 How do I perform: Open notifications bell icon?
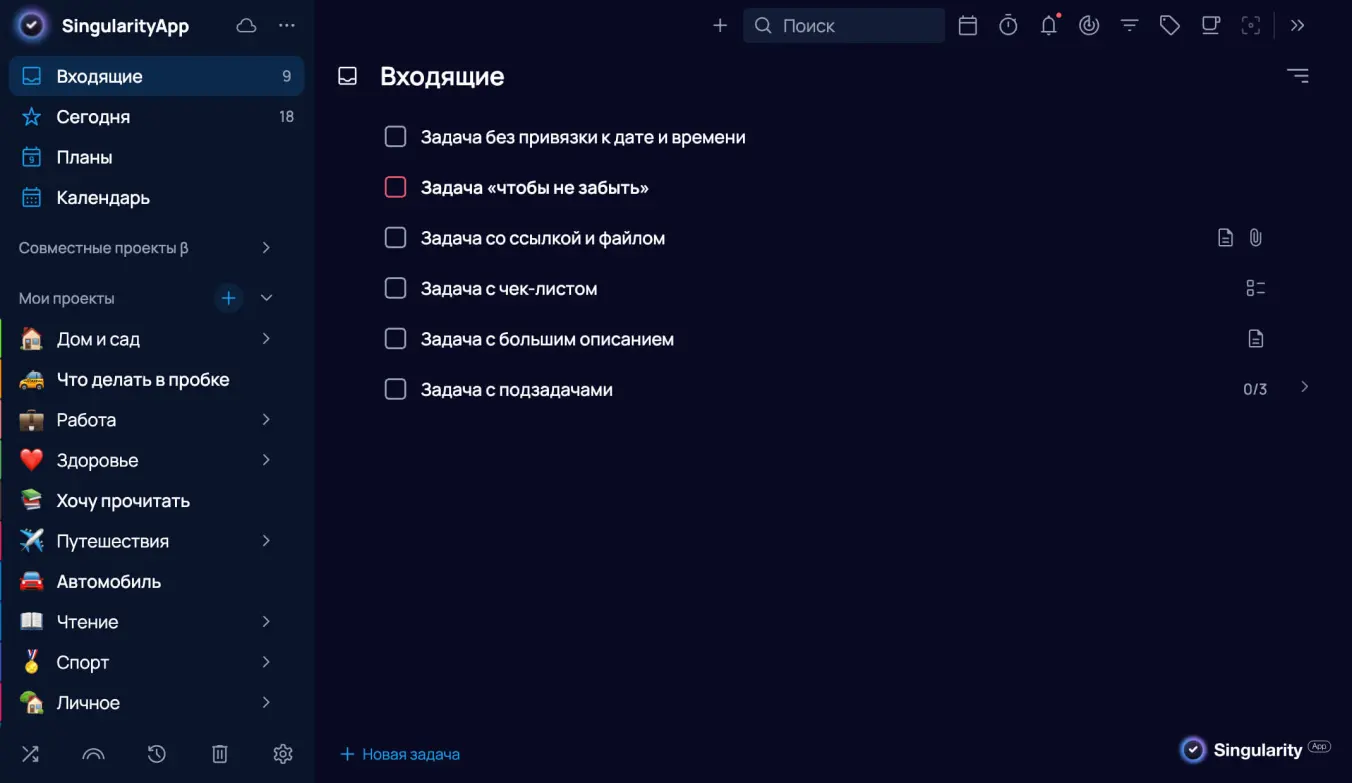pos(1048,26)
